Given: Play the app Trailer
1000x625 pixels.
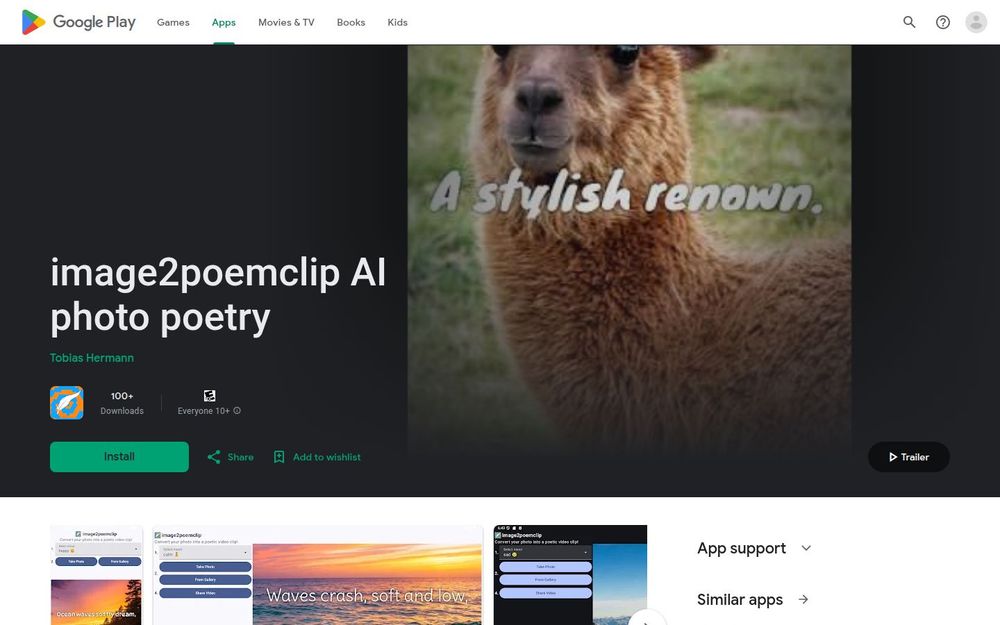Looking at the screenshot, I should pos(908,457).
